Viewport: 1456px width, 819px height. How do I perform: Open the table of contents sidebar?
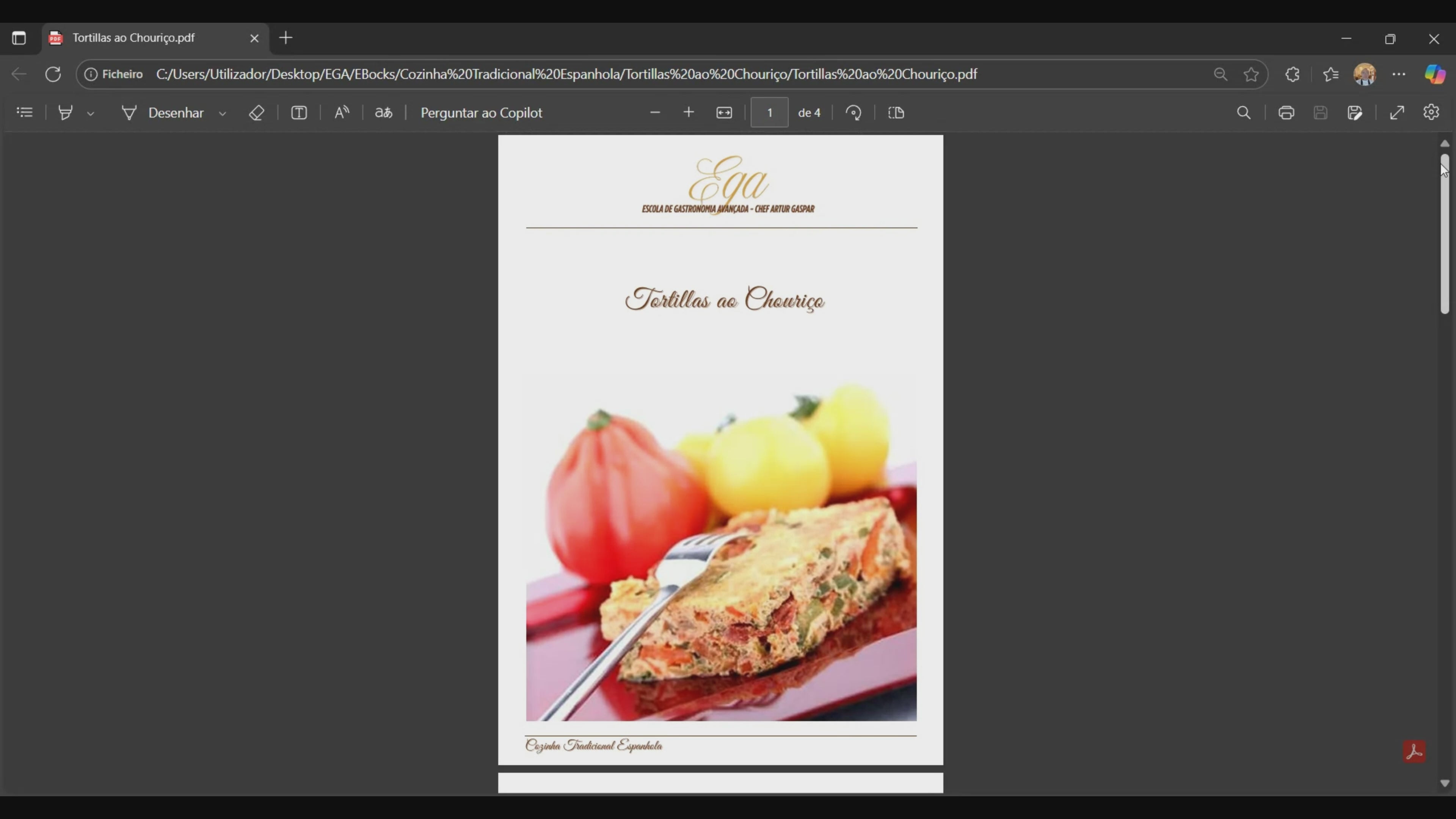(24, 113)
